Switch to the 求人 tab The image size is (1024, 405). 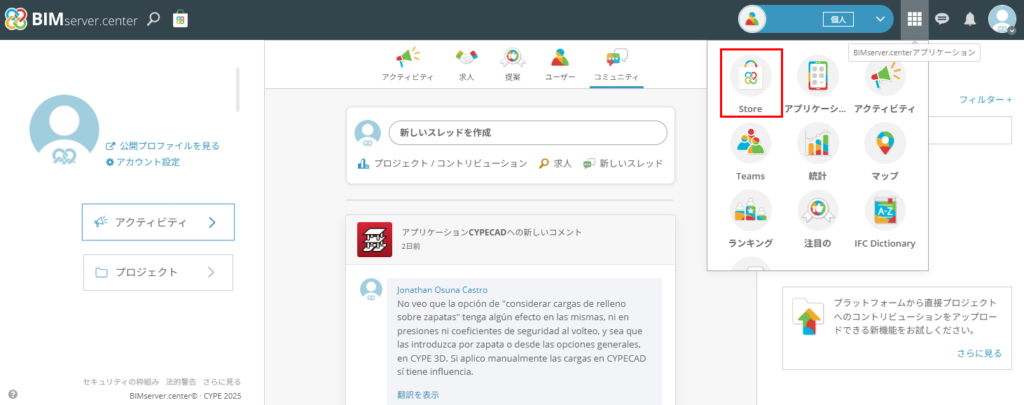click(x=466, y=64)
